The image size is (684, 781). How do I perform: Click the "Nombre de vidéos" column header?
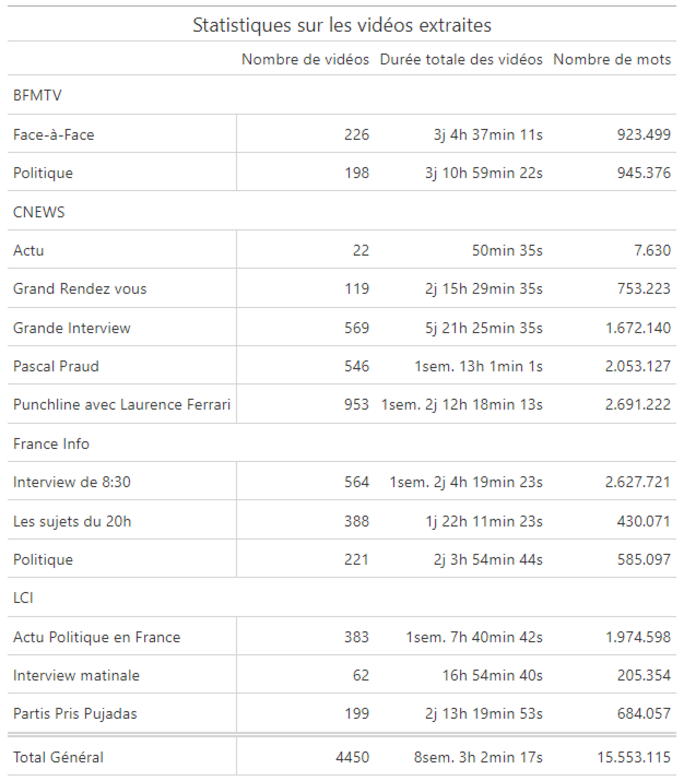coord(305,60)
